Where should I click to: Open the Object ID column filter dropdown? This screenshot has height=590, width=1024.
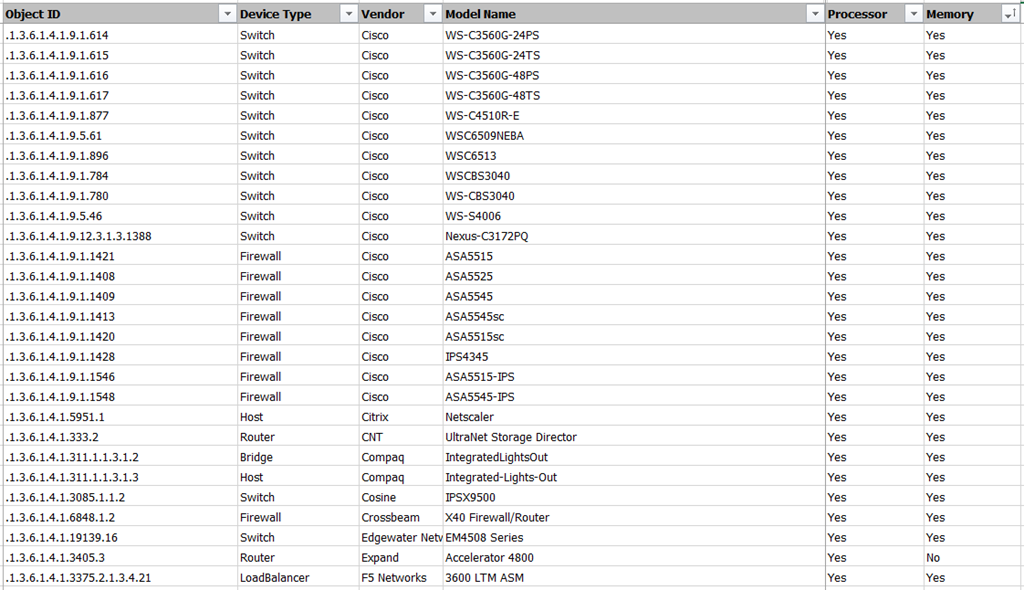(x=227, y=14)
